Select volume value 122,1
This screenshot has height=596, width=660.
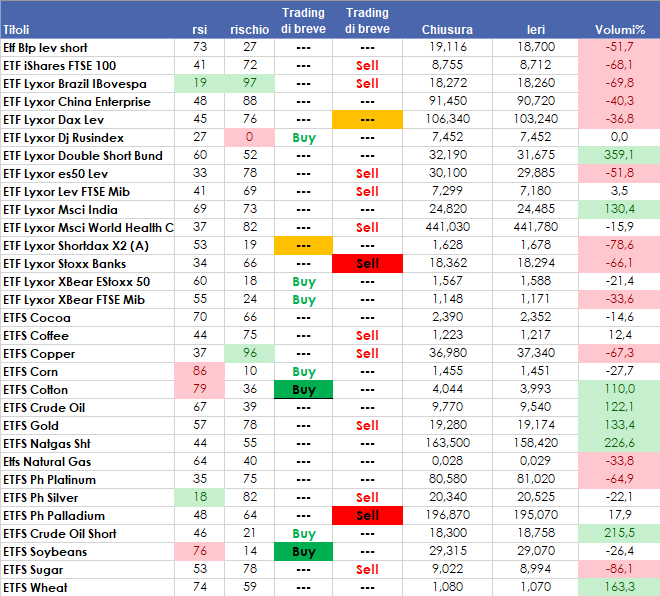[x=619, y=407]
